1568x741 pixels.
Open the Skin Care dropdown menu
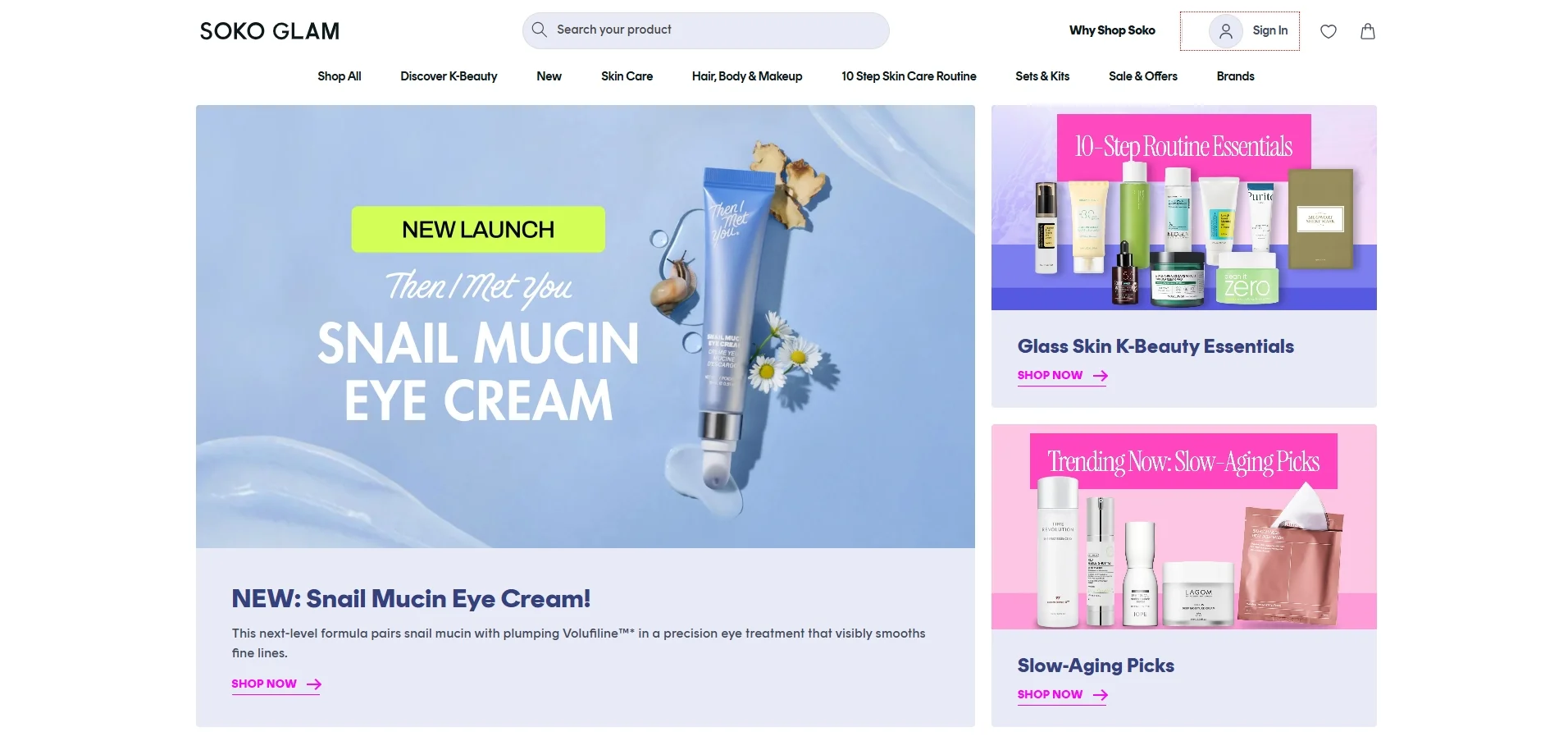[x=627, y=76]
